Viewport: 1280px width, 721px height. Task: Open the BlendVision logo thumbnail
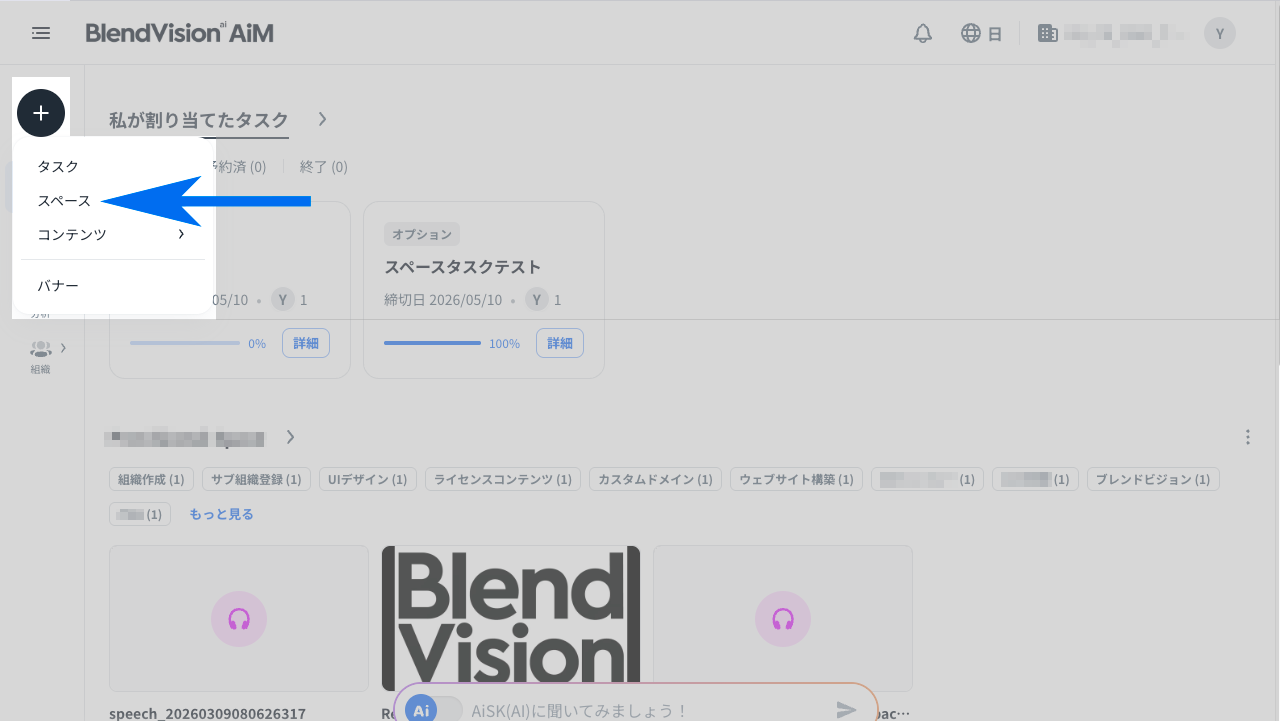click(511, 618)
